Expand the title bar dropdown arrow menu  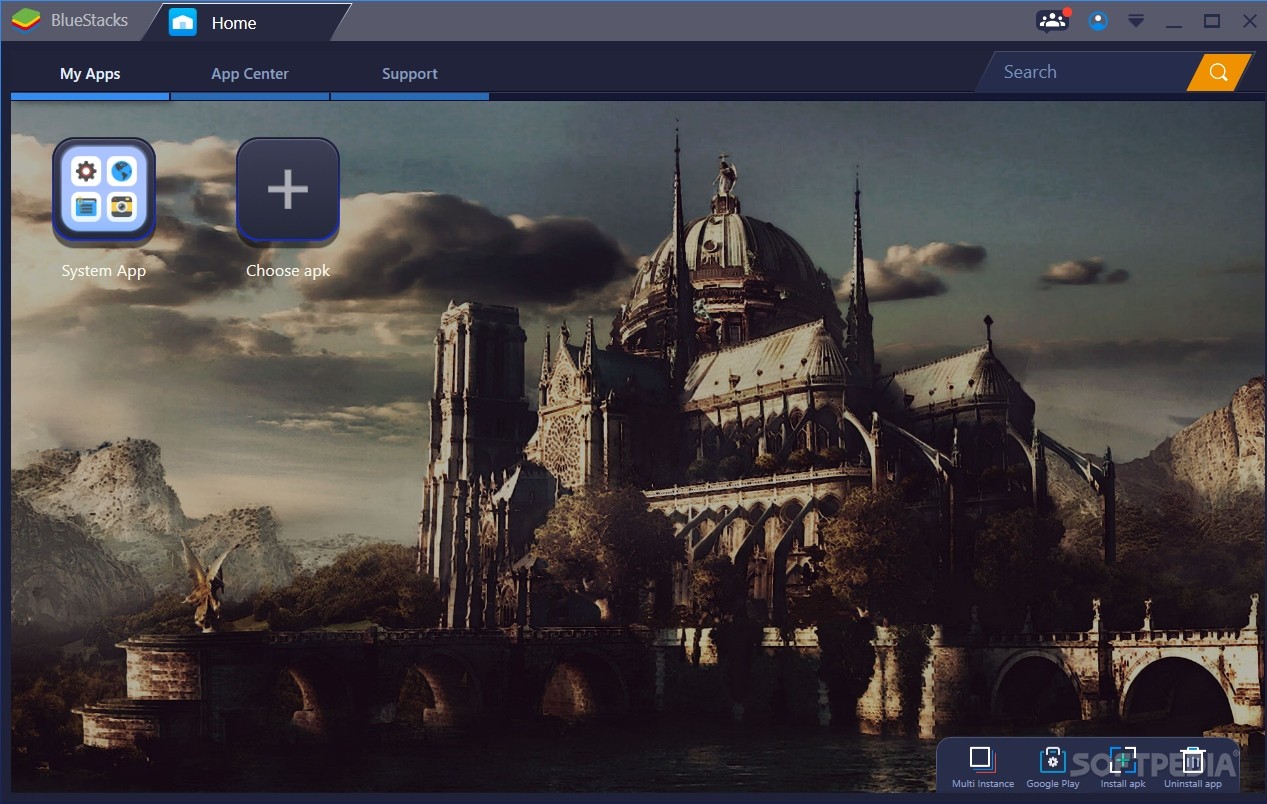tap(1136, 21)
